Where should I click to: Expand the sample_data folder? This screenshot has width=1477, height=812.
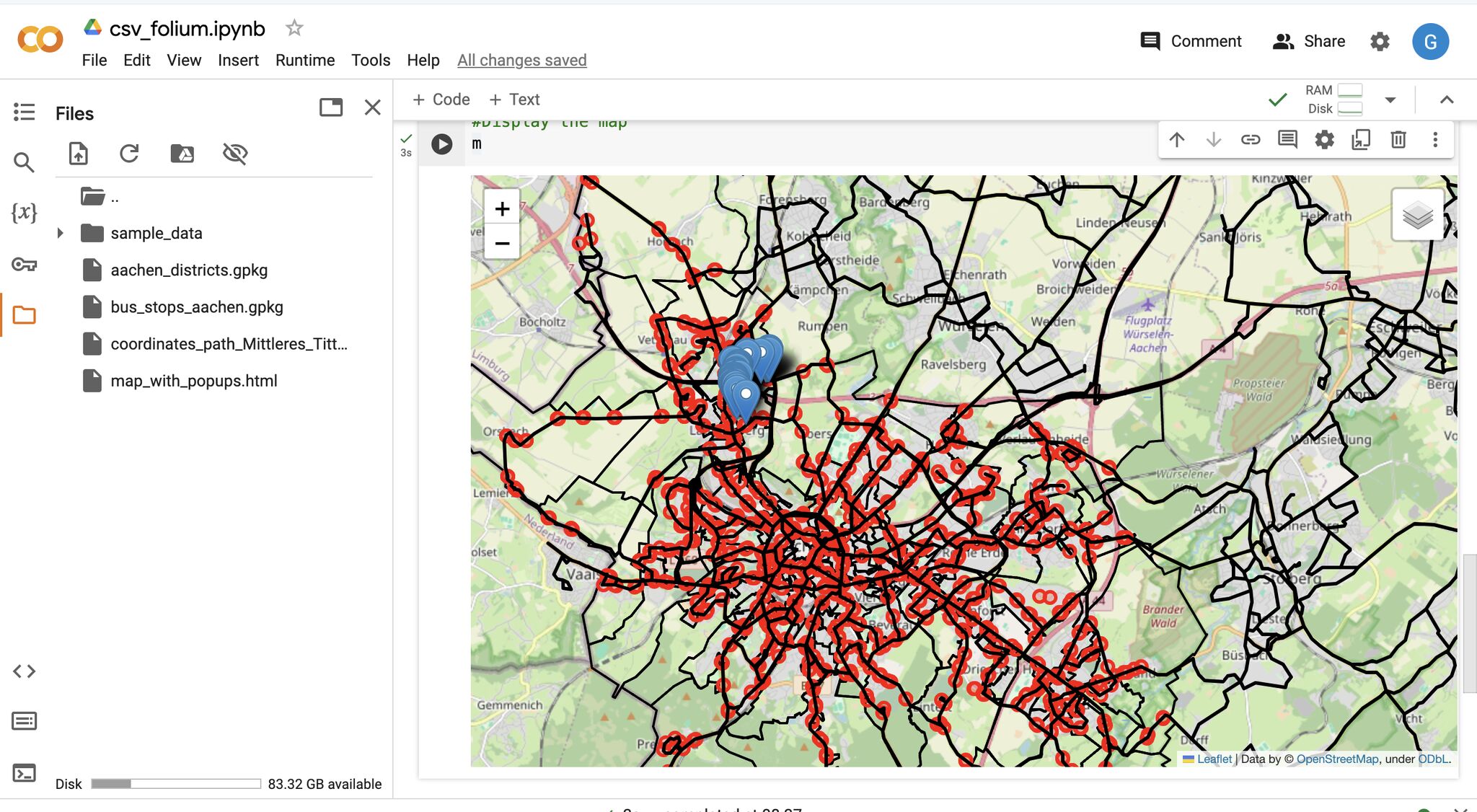[x=60, y=233]
